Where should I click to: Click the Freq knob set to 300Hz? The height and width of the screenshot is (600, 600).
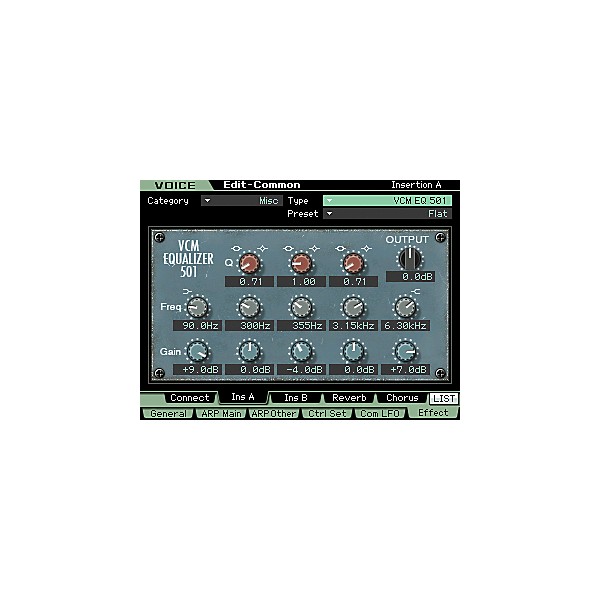249,307
